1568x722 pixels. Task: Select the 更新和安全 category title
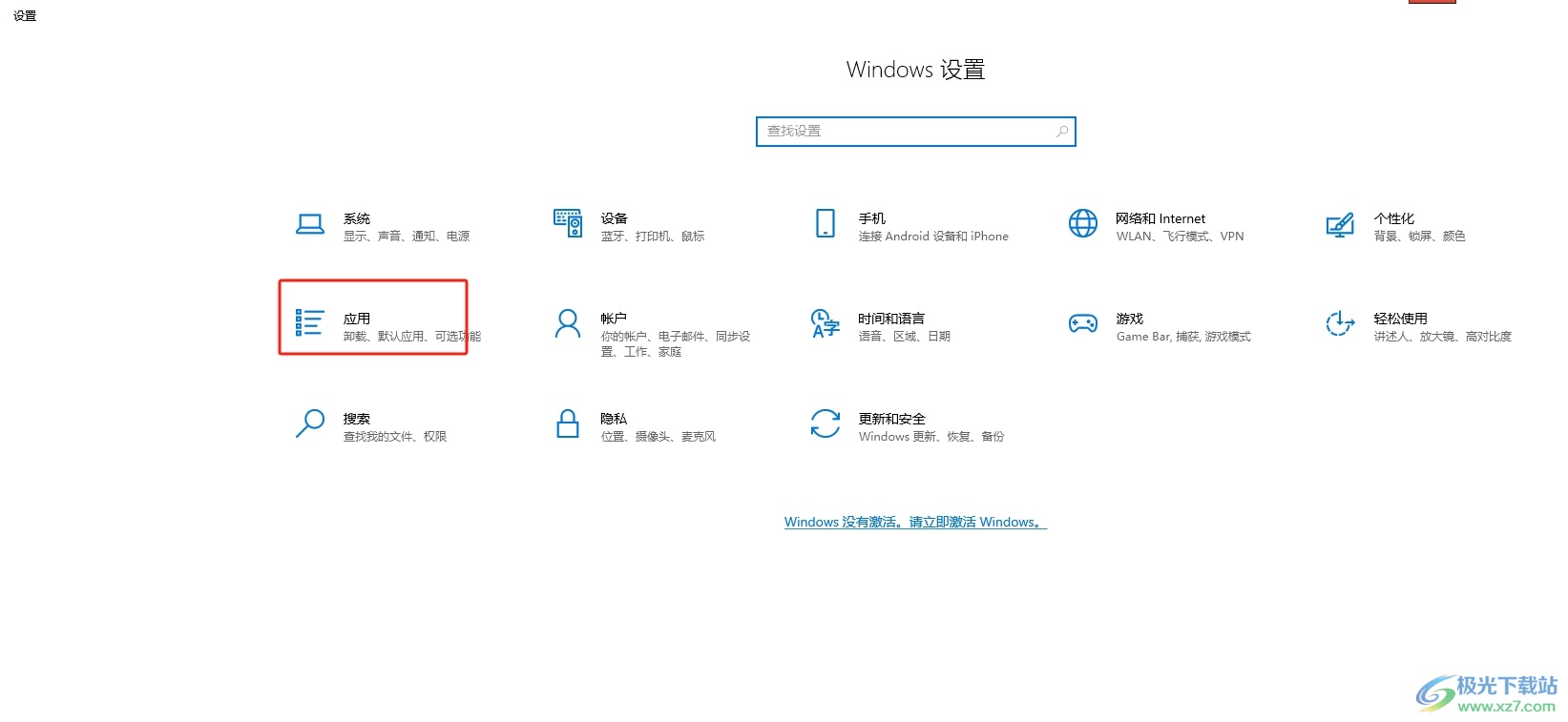[892, 419]
